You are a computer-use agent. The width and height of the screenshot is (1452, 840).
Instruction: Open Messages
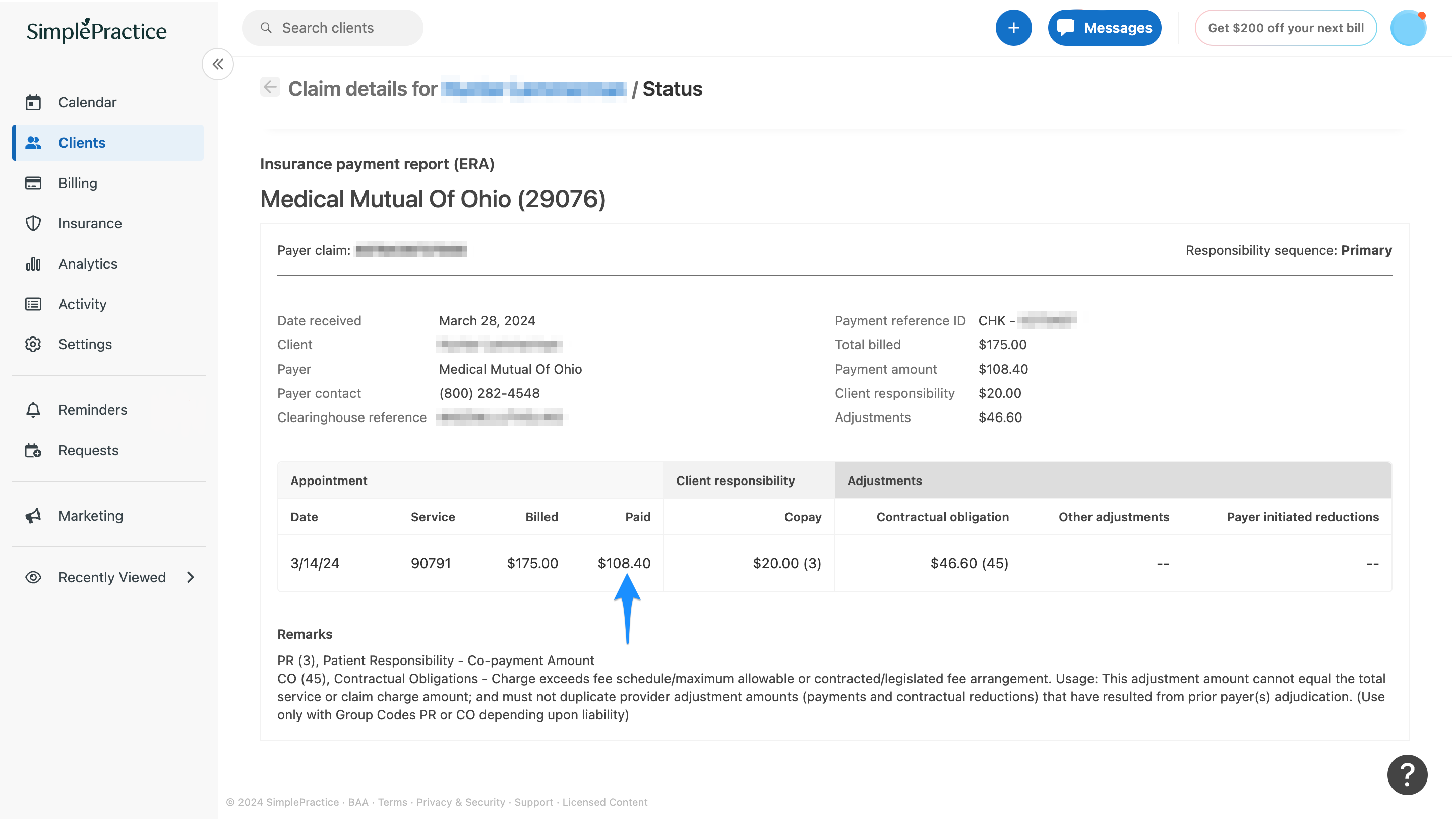coord(1105,28)
